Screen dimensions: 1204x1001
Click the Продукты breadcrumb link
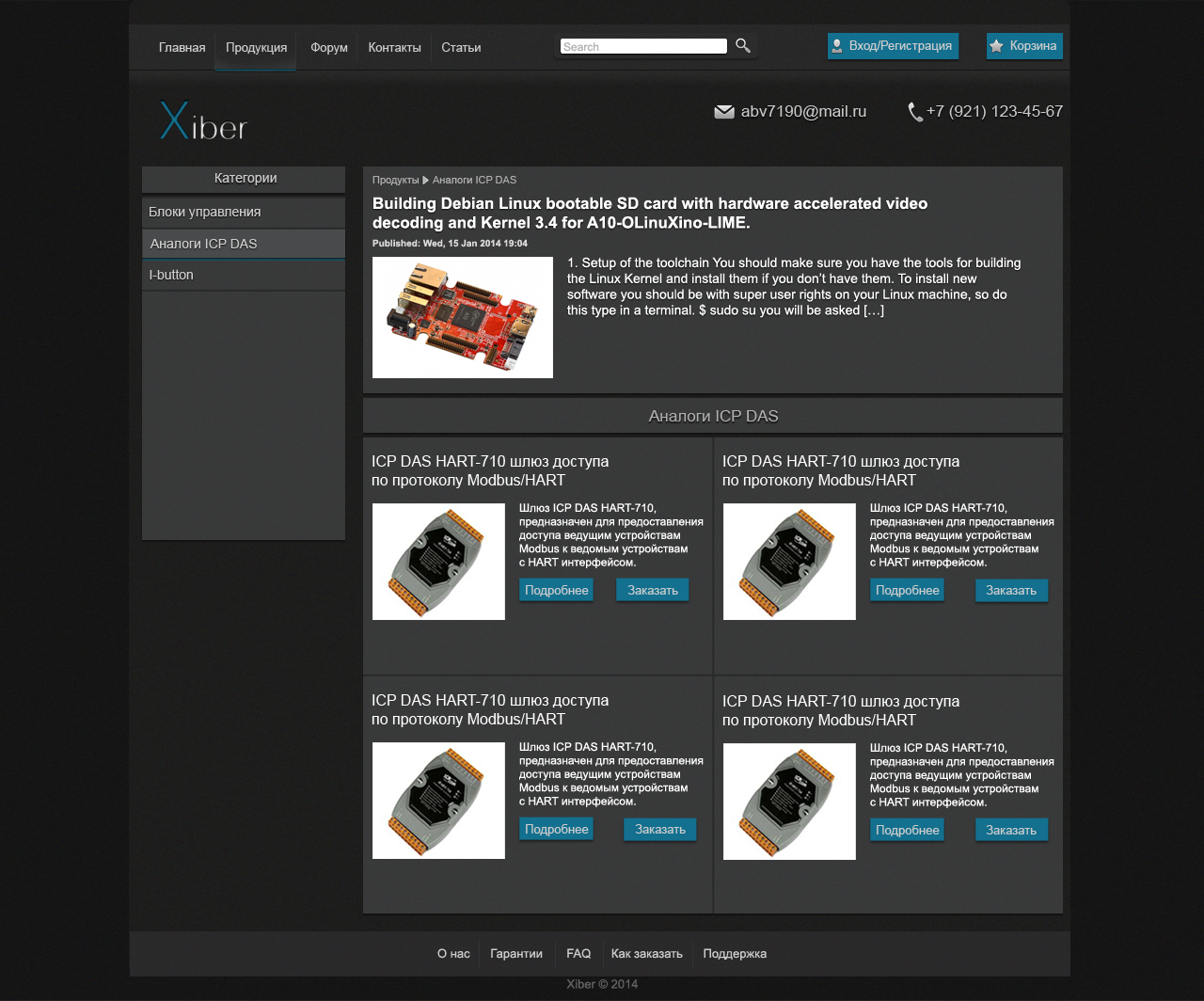395,180
